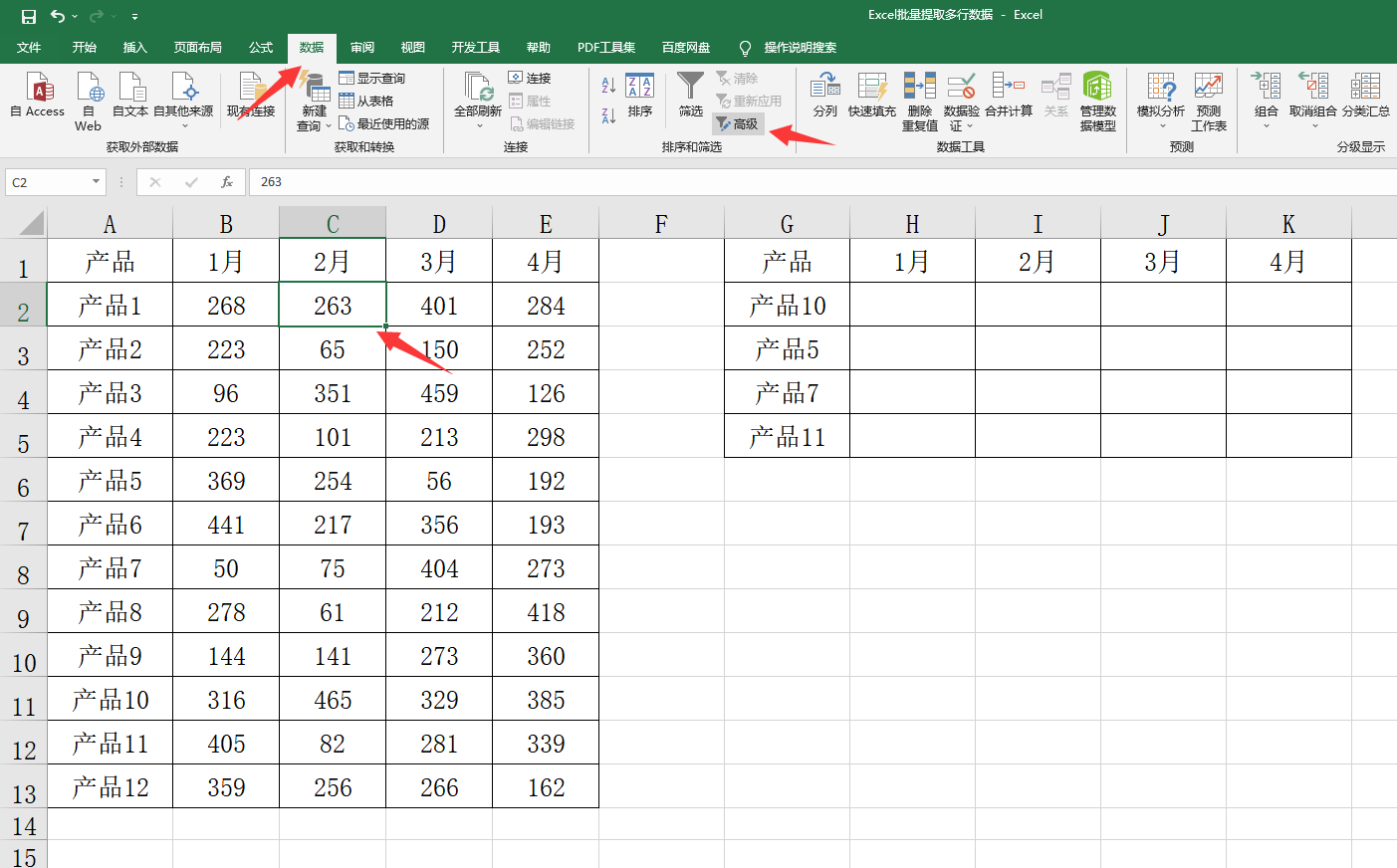Expand the 取消组合 ungroup dropdown
Image resolution: width=1397 pixels, height=868 pixels.
(x=1314, y=126)
